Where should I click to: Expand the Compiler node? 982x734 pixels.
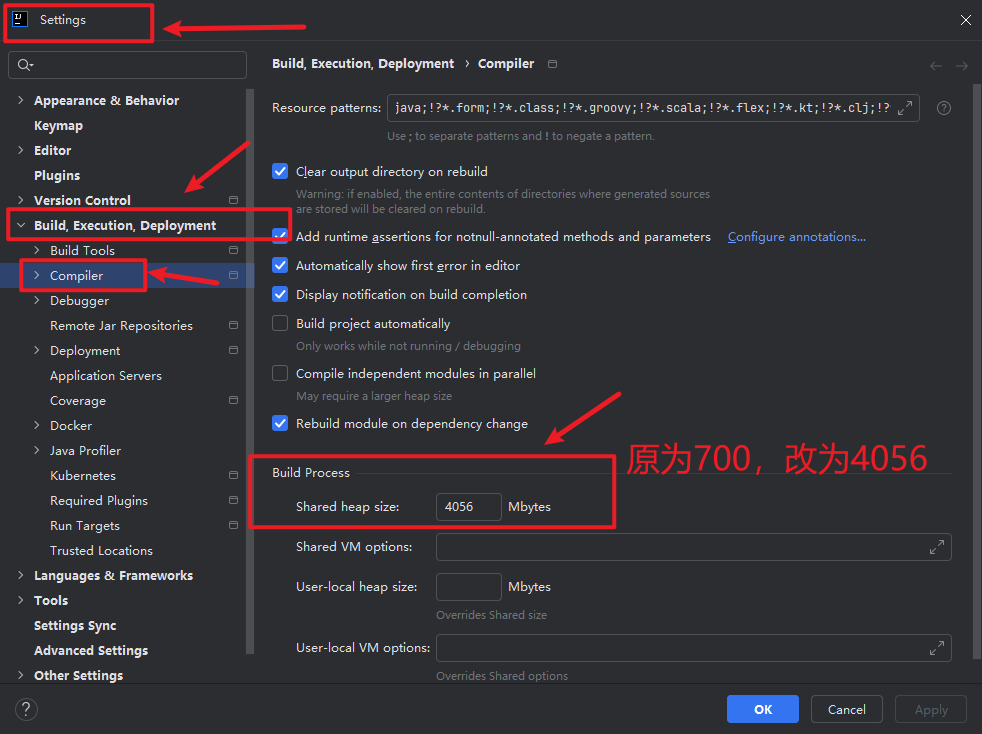click(x=36, y=275)
